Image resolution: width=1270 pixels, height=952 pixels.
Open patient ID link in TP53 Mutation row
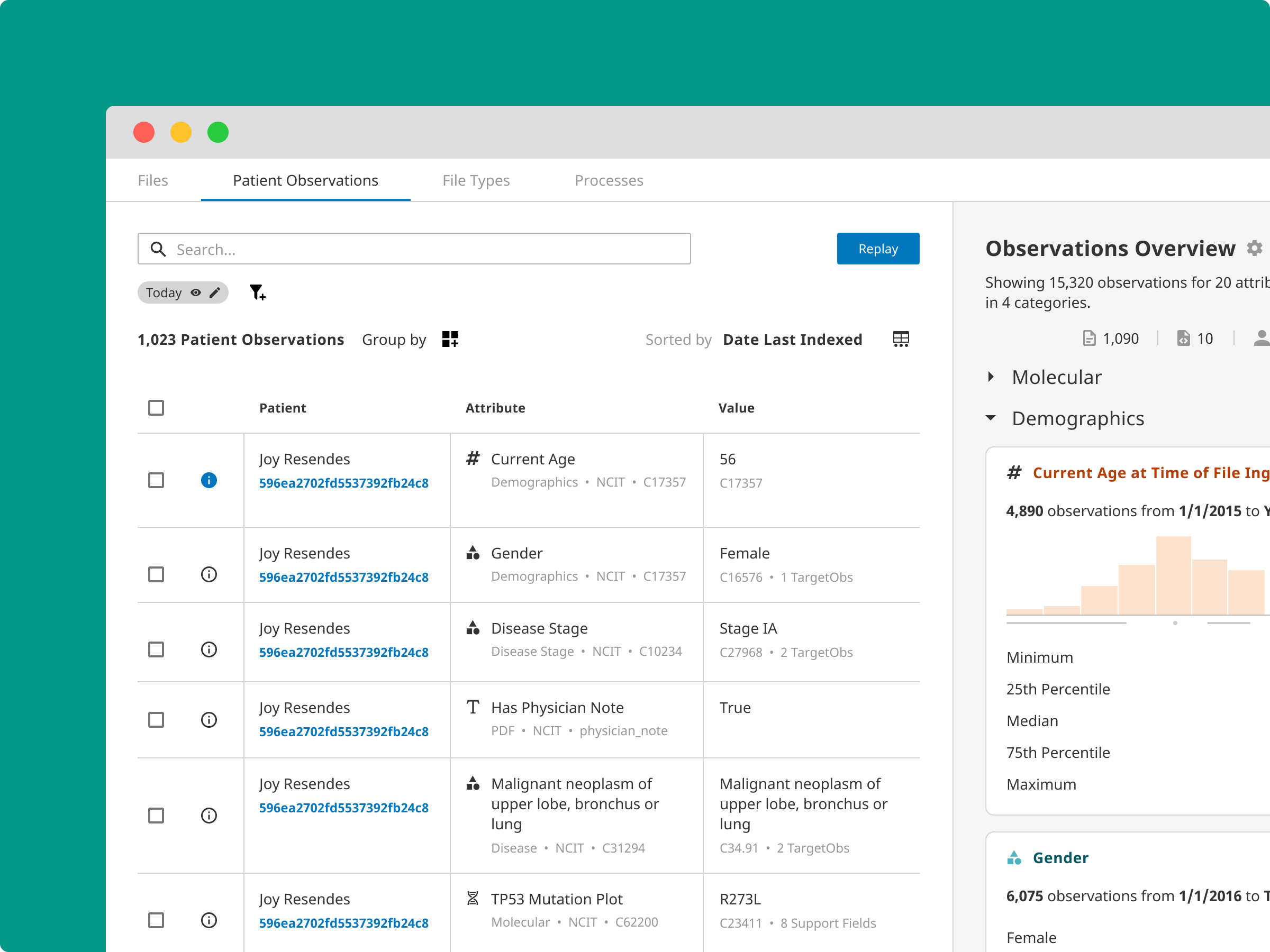pyautogui.click(x=343, y=923)
